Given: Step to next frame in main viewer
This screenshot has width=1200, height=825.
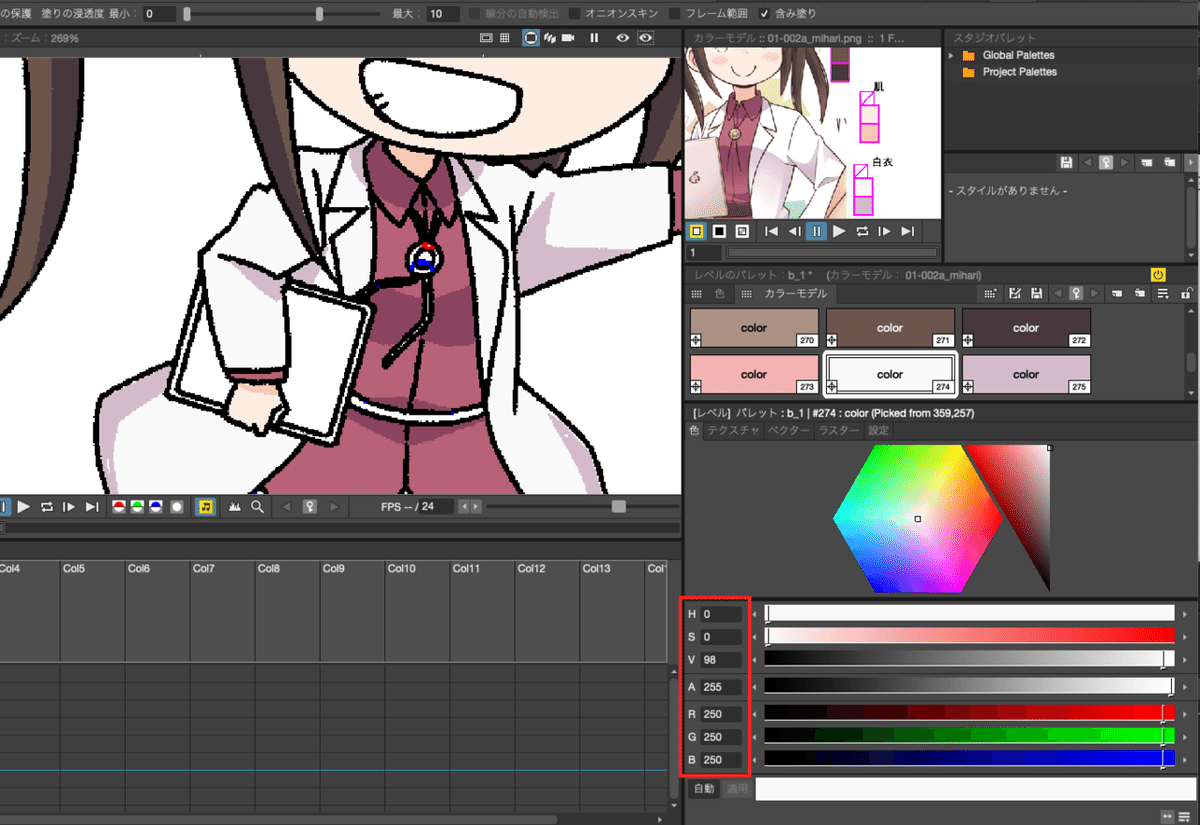Looking at the screenshot, I should point(69,507).
